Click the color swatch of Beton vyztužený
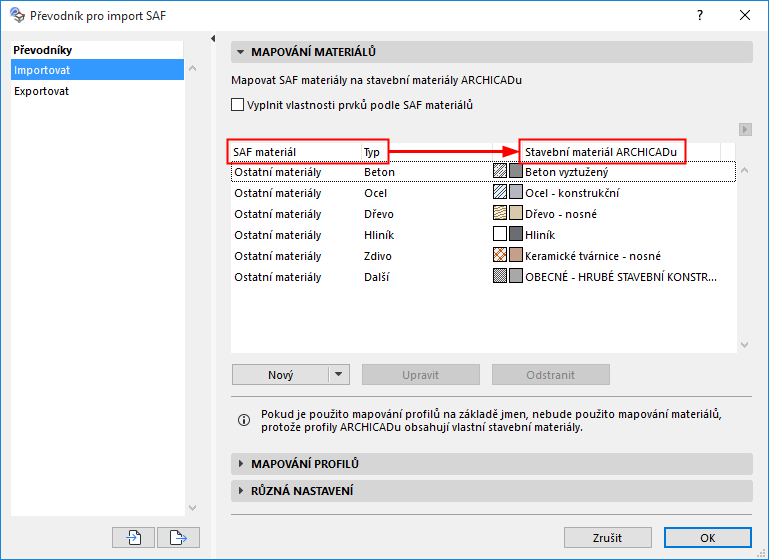The image size is (769, 560). pos(515,171)
